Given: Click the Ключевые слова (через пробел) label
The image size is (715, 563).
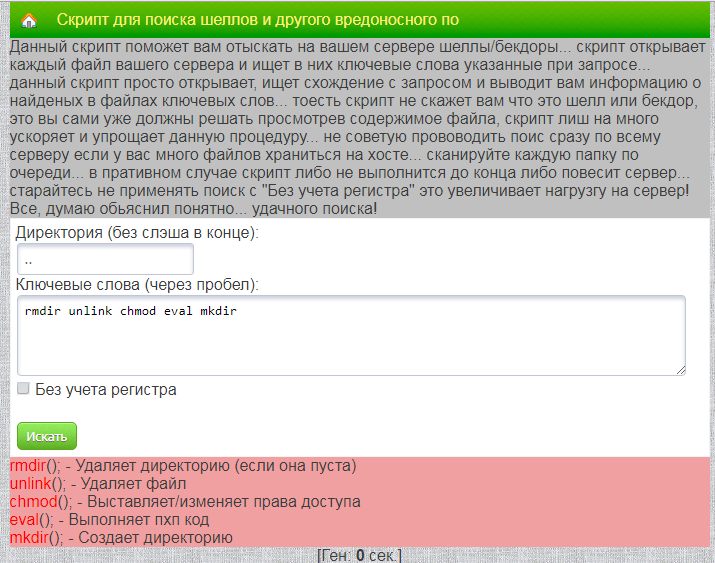Looking at the screenshot, I should [137, 284].
